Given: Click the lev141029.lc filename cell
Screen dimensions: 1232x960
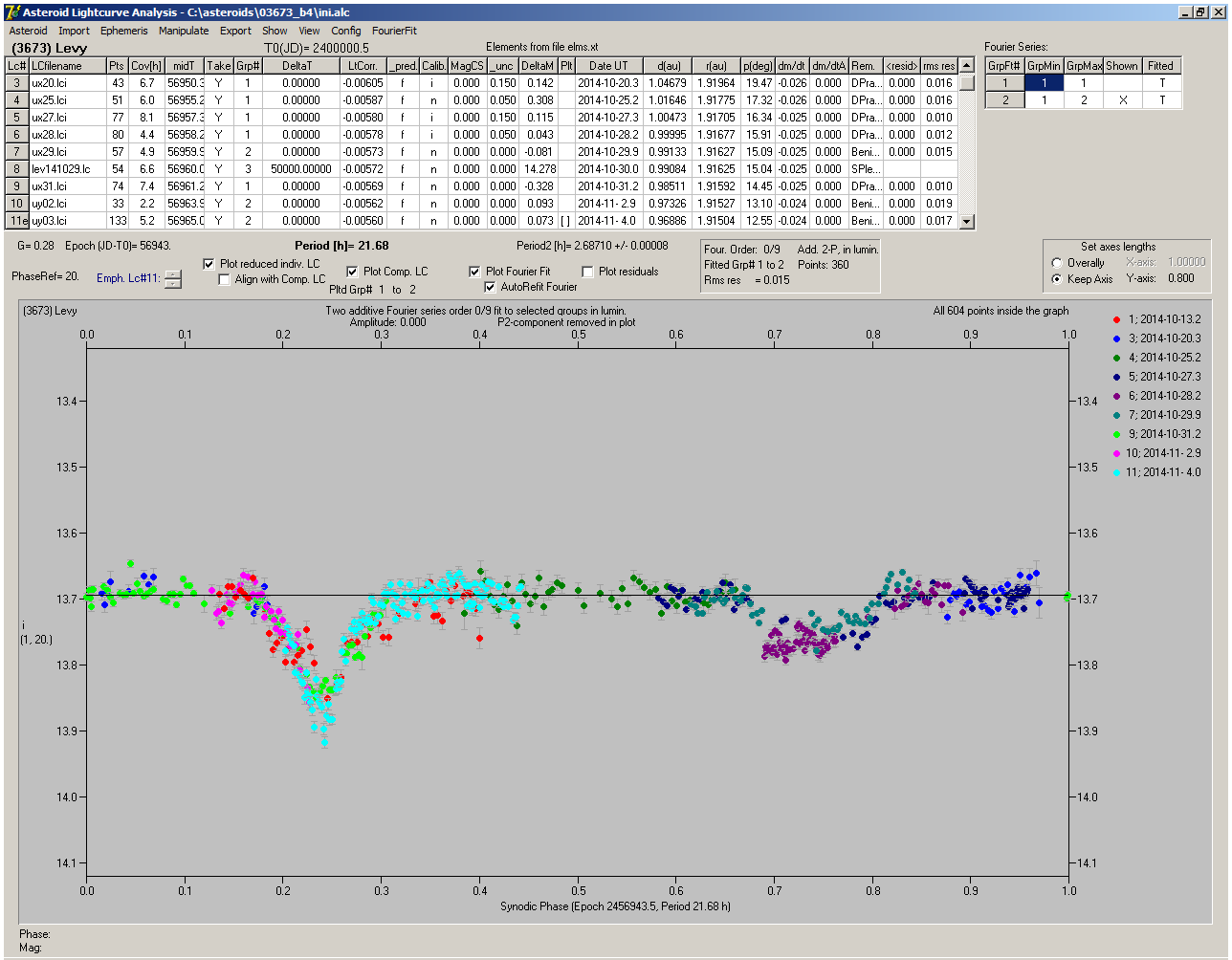Looking at the screenshot, I should point(67,169).
